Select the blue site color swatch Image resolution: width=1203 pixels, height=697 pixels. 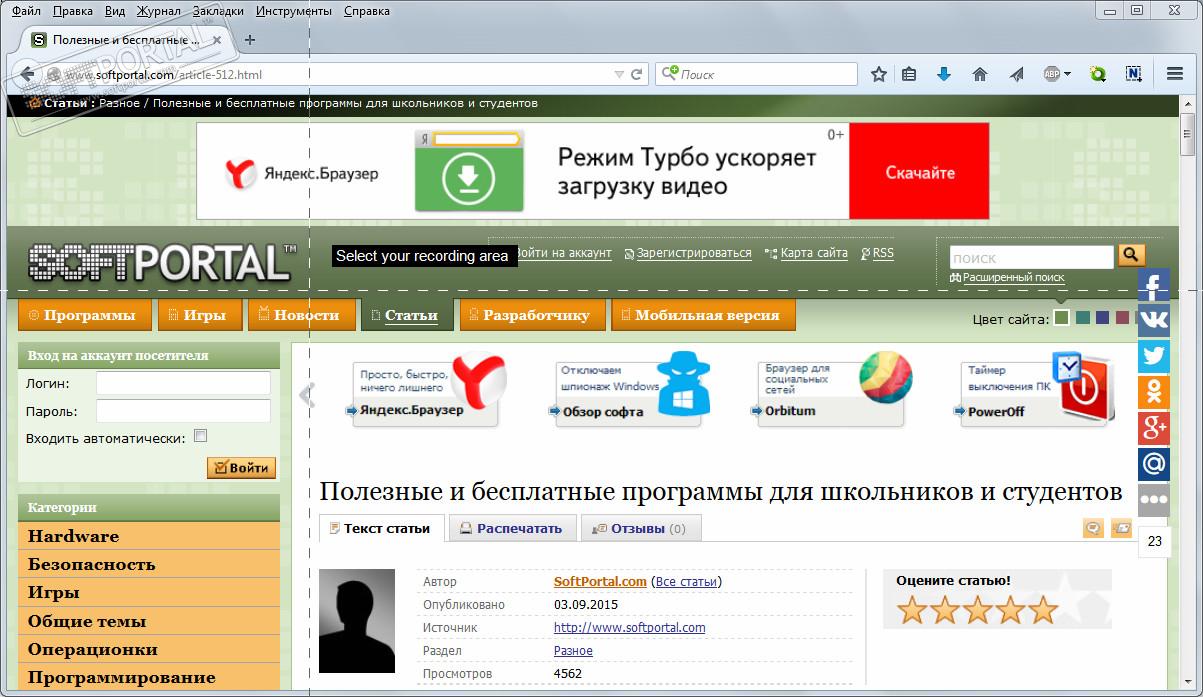click(x=1102, y=318)
